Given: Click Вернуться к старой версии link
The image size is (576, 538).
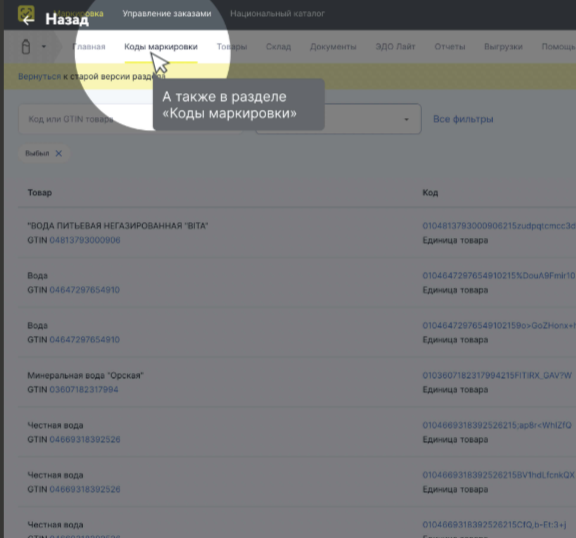Looking at the screenshot, I should pyautogui.click(x=40, y=76).
